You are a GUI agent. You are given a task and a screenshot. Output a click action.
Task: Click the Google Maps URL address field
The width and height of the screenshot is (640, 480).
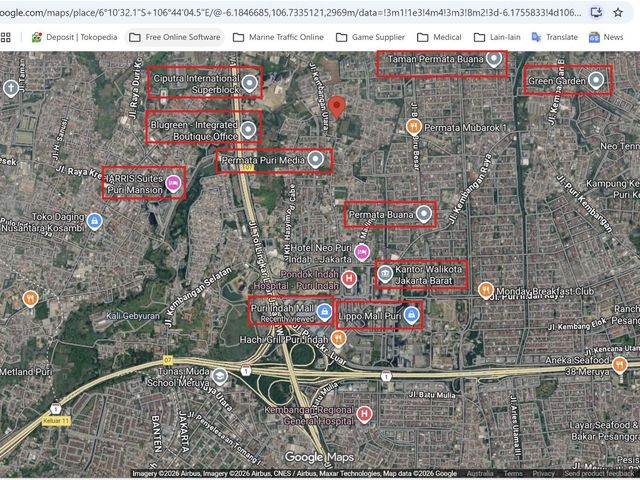click(x=291, y=13)
